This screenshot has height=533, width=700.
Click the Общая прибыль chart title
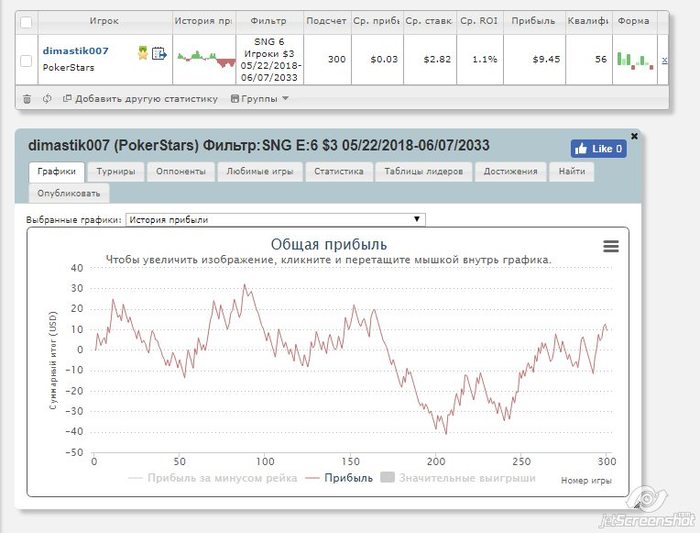pos(329,244)
